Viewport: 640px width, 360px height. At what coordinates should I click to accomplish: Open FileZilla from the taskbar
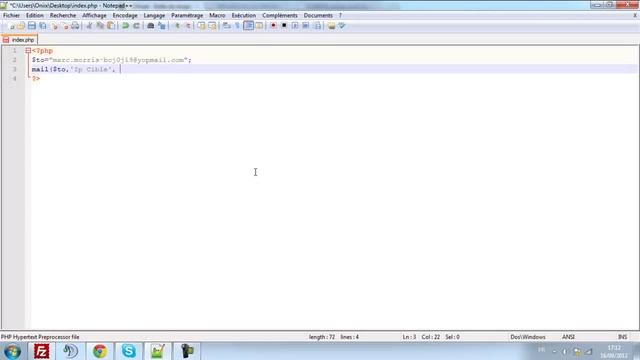[x=41, y=351]
